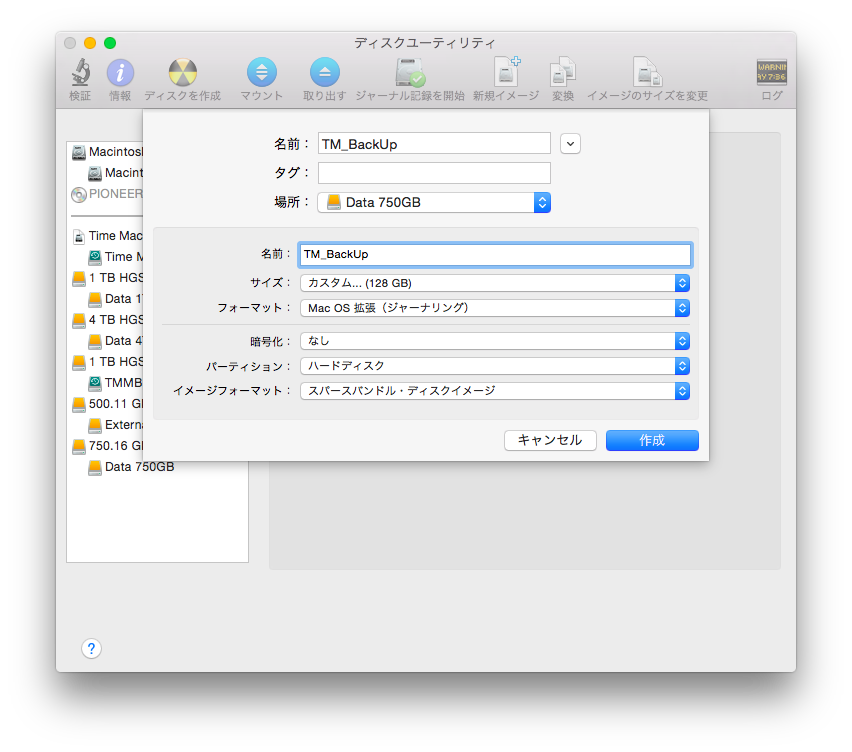The width and height of the screenshot is (852, 752).
Task: Click the イメージのサイズを変更 toolbar icon
Action: pos(647,72)
